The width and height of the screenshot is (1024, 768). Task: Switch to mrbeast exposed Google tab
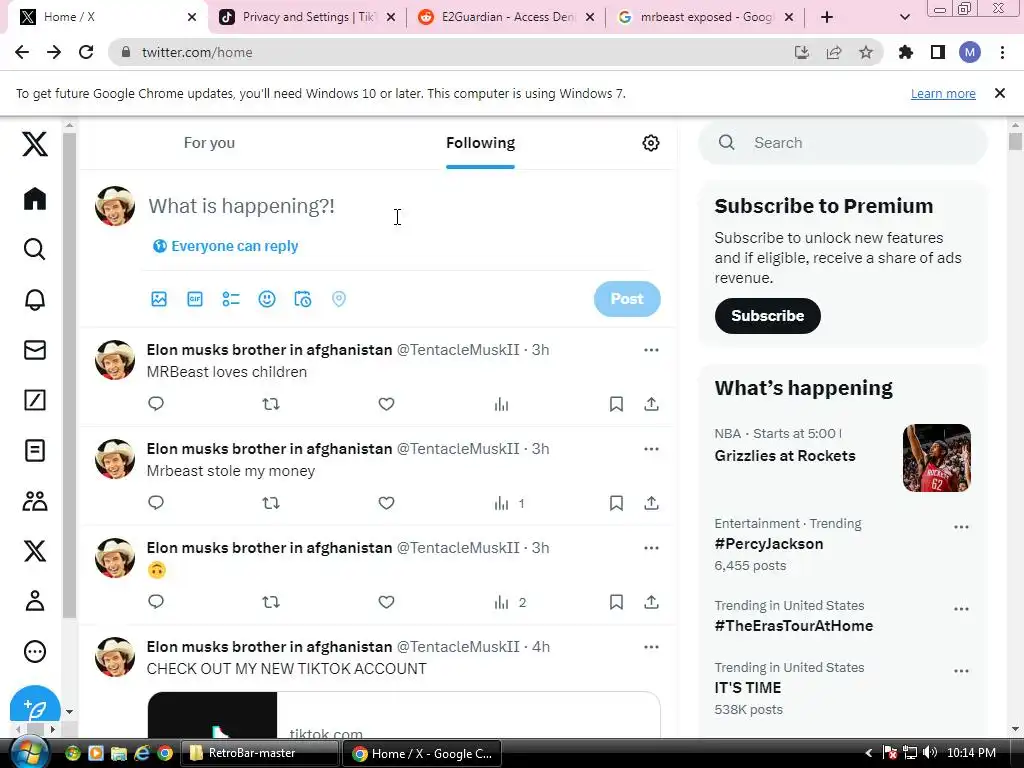tap(705, 17)
